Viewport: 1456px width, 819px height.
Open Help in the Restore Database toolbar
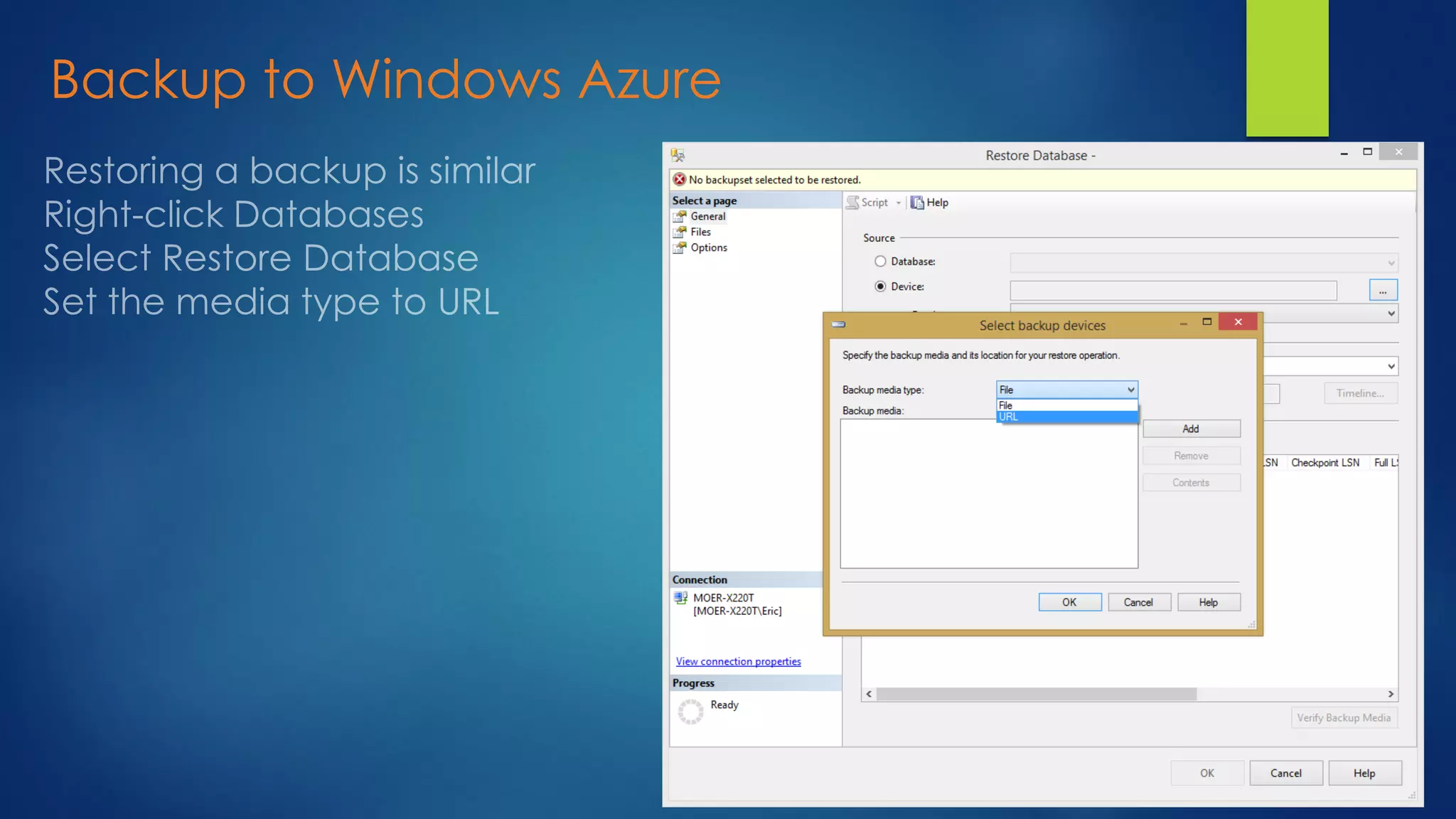tap(929, 203)
